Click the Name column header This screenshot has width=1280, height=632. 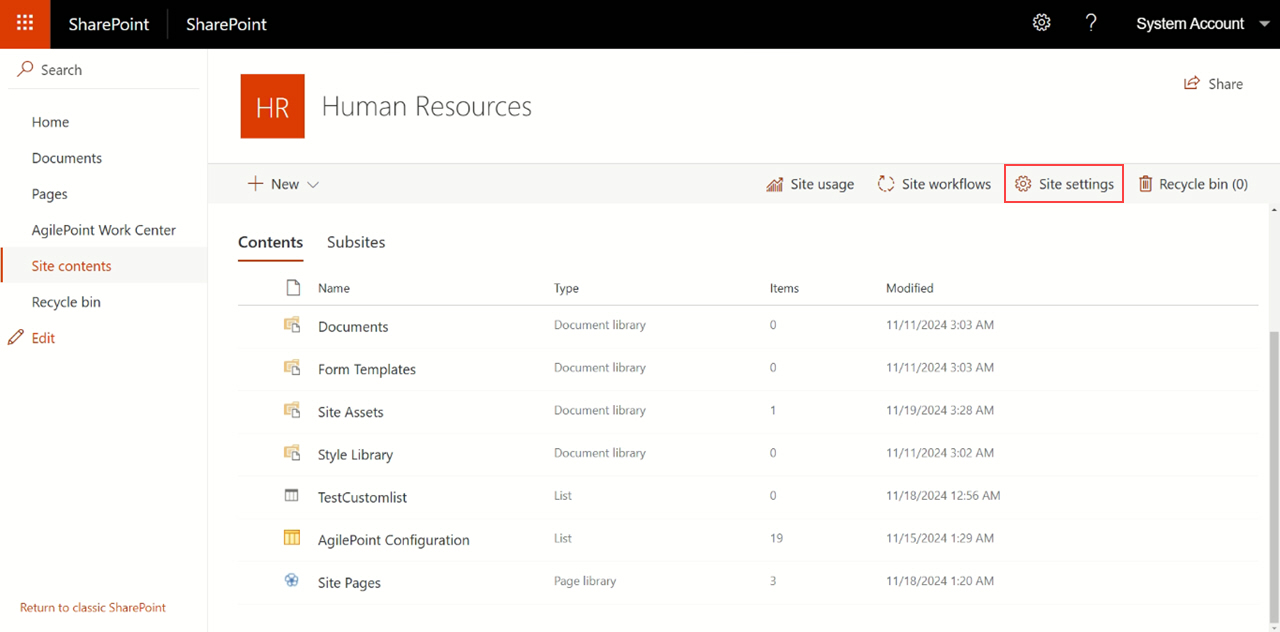[x=334, y=288]
